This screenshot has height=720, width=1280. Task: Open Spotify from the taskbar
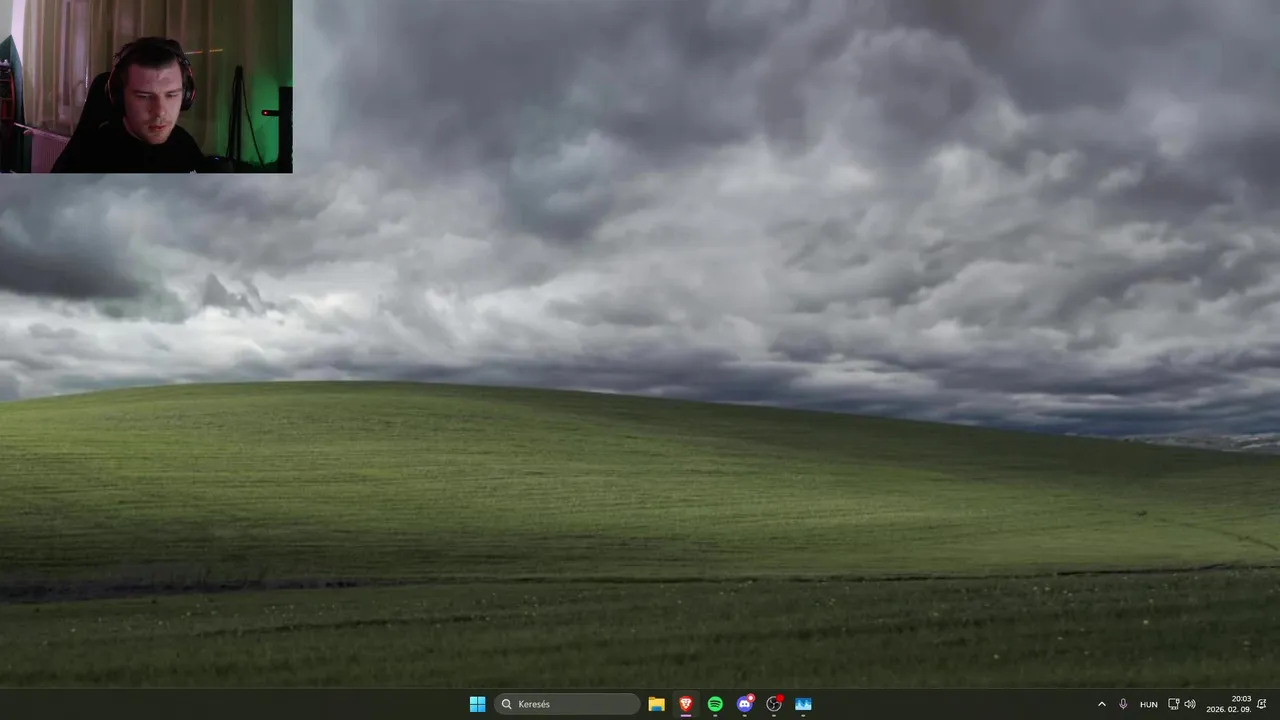[x=715, y=704]
